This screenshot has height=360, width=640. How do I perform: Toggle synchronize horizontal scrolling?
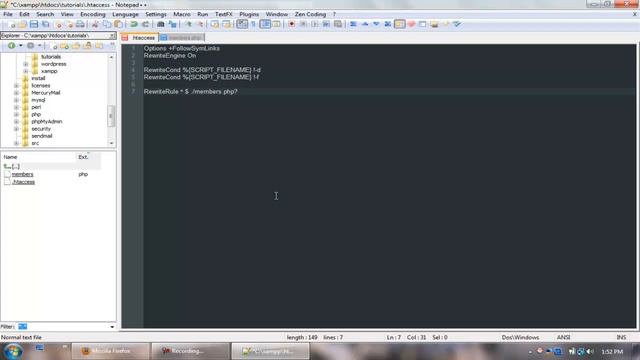(x=227, y=24)
